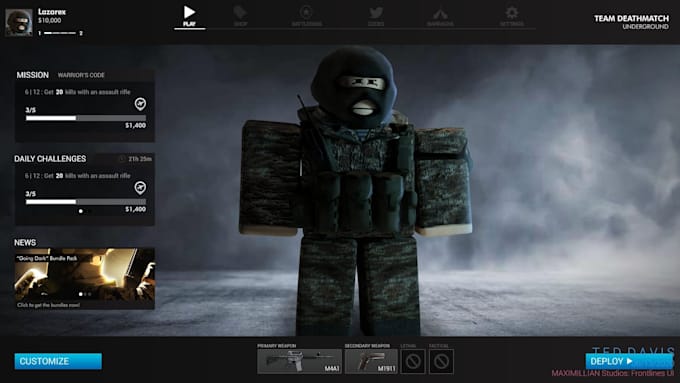
Task: Click the Mission $1,400 reward
Action: [135, 126]
